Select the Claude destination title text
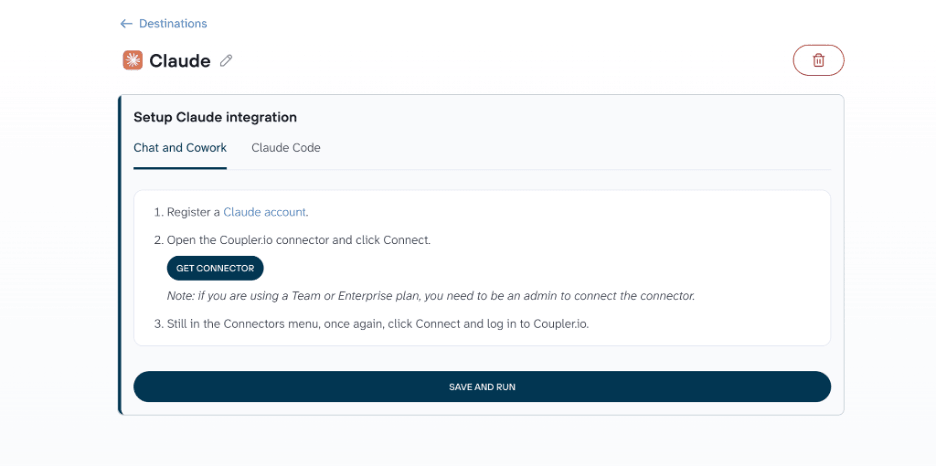The width and height of the screenshot is (936, 466). point(180,61)
